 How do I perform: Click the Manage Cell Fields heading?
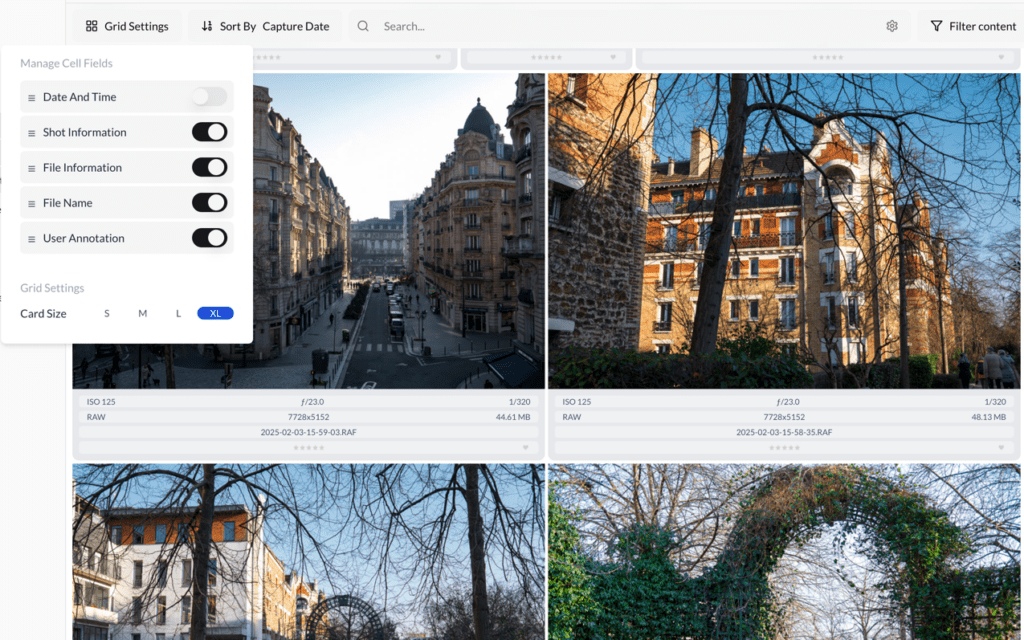click(x=66, y=63)
